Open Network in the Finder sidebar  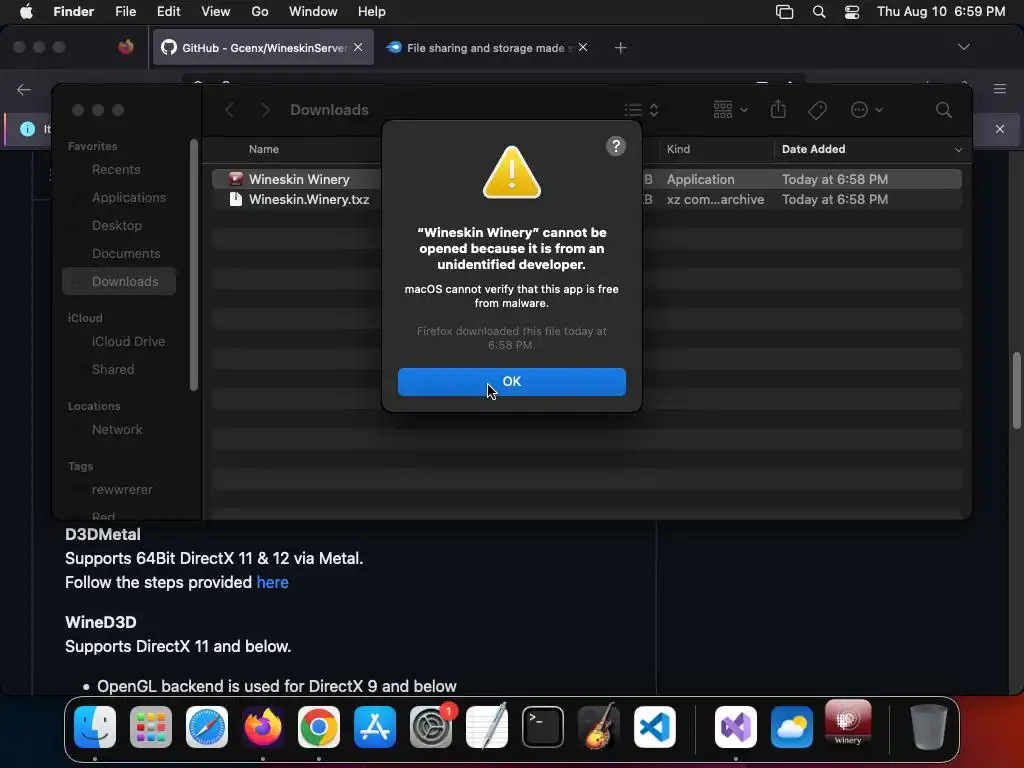(x=117, y=430)
